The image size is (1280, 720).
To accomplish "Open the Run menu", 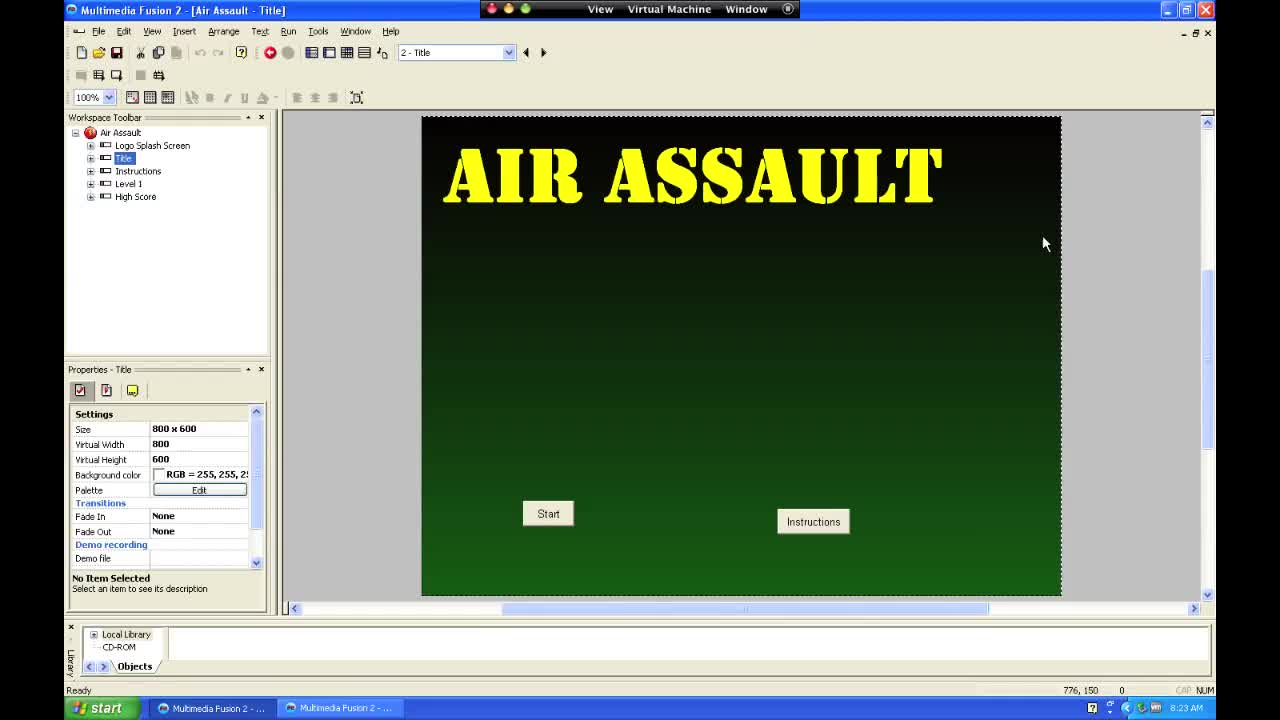I will (288, 31).
